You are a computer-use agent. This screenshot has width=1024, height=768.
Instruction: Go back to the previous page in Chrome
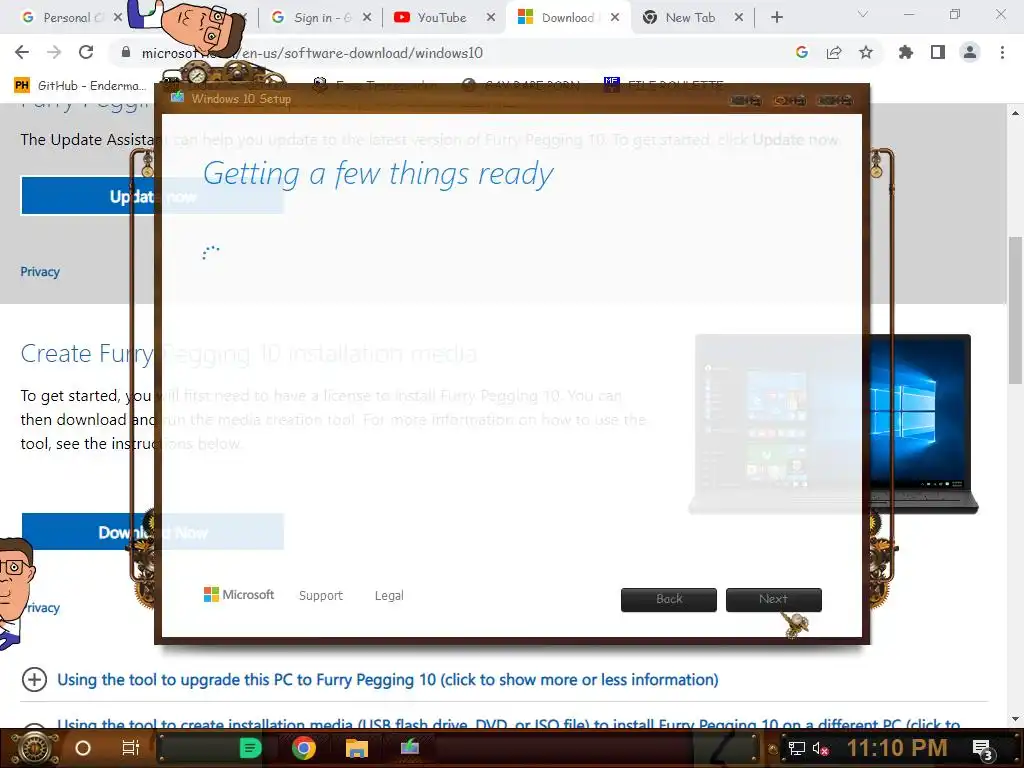click(x=22, y=52)
